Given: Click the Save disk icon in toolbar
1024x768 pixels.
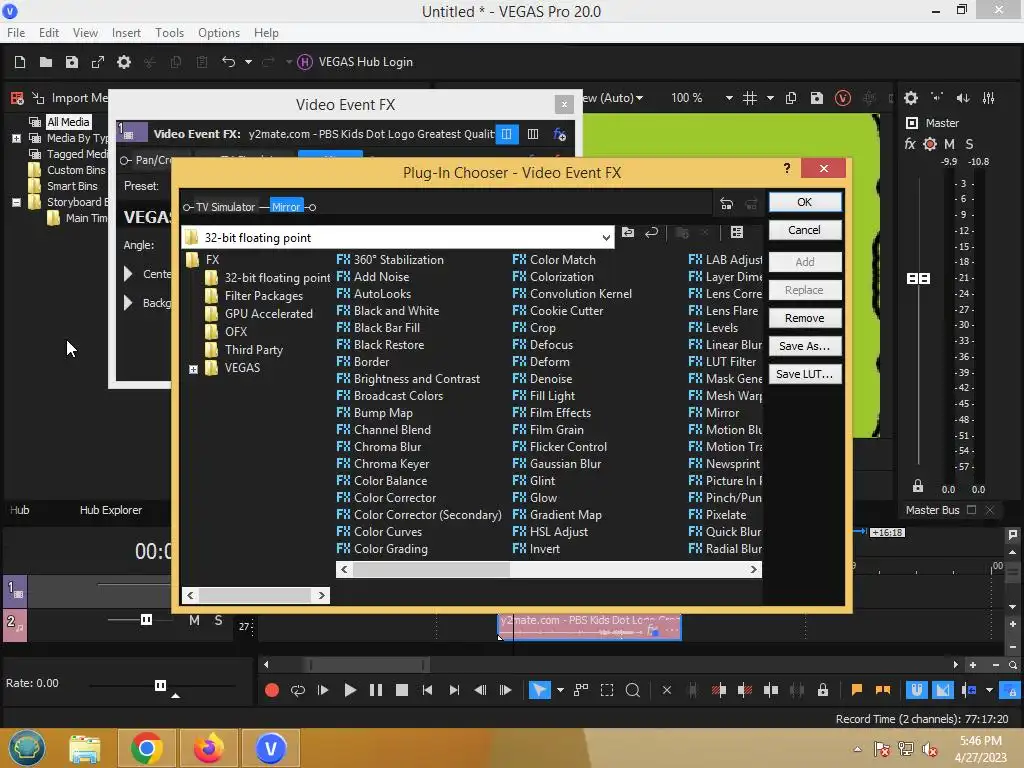Looking at the screenshot, I should tap(72, 62).
